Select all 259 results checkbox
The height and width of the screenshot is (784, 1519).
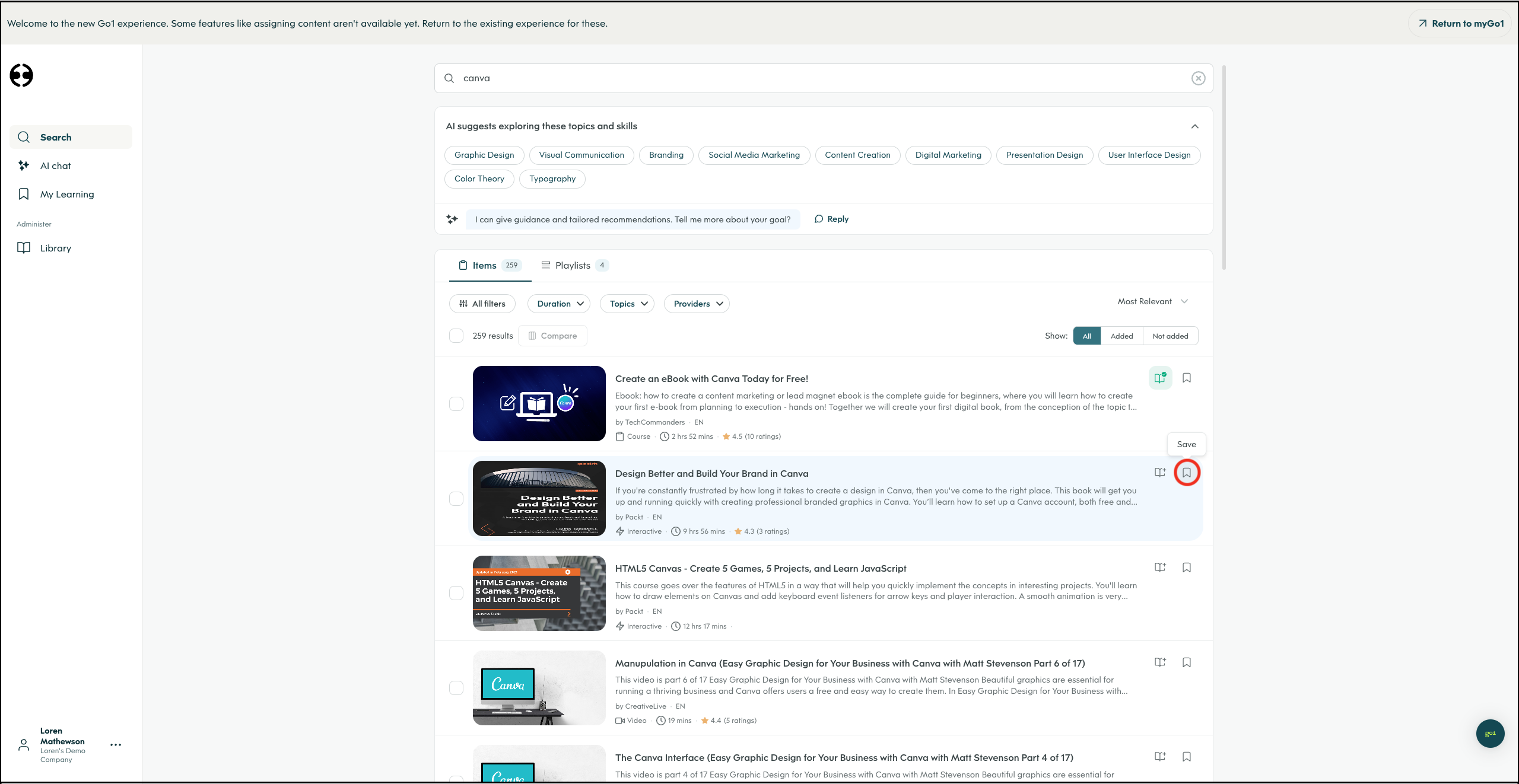point(456,336)
